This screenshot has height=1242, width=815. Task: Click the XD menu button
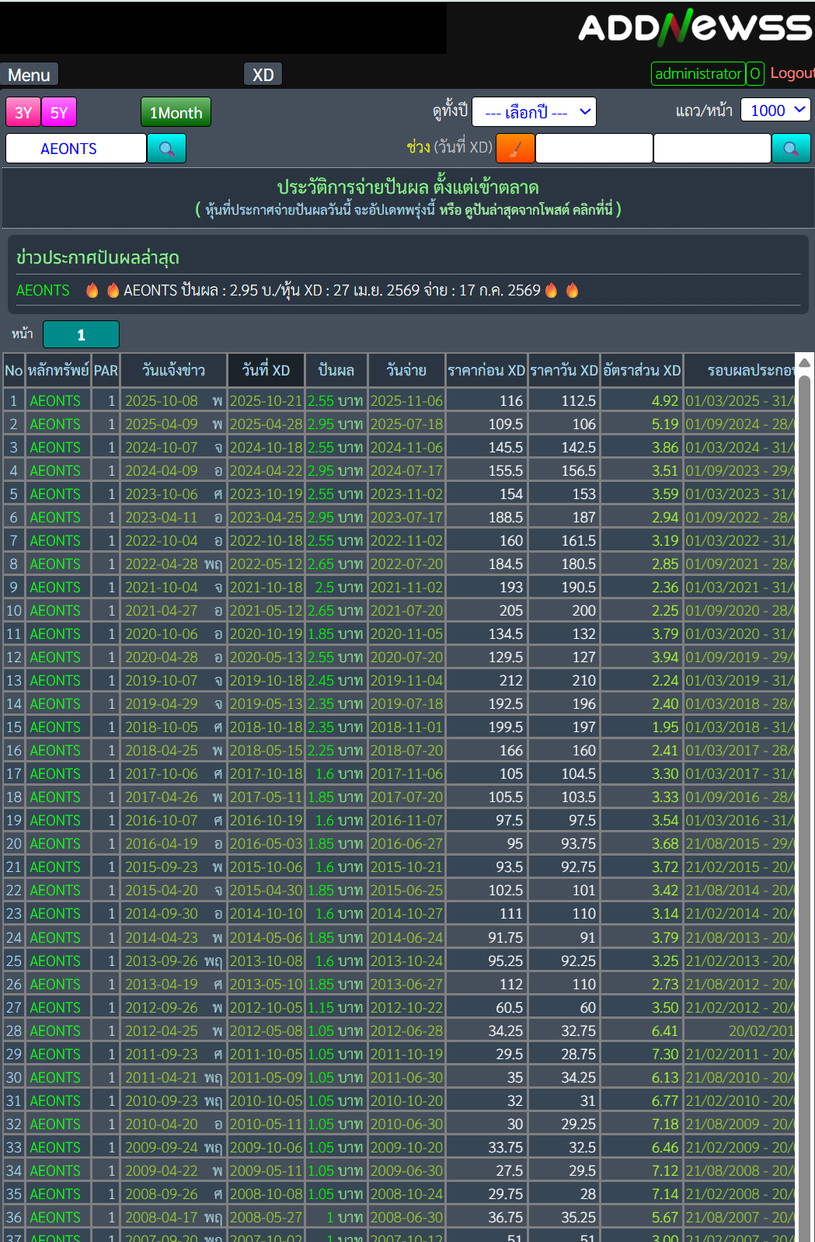(x=263, y=75)
